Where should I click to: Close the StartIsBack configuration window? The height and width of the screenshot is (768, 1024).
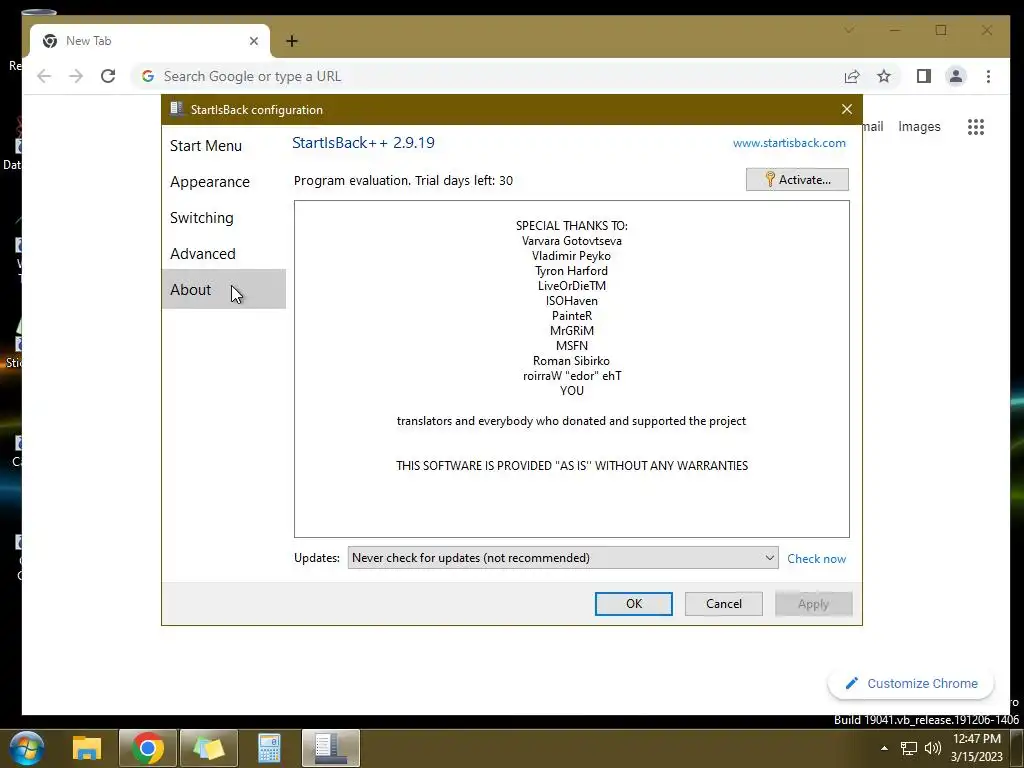click(x=846, y=109)
